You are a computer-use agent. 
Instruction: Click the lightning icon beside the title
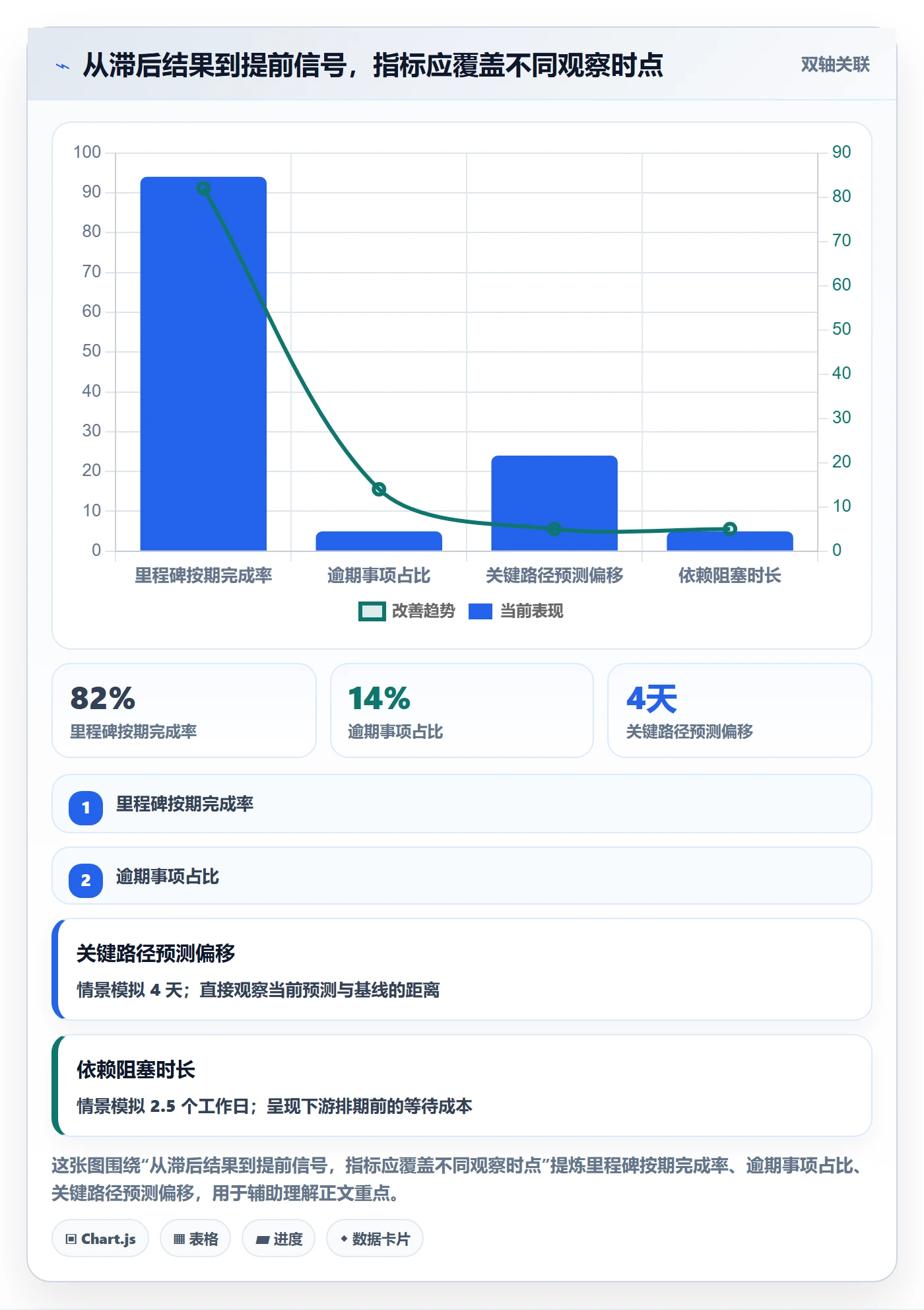pos(63,66)
